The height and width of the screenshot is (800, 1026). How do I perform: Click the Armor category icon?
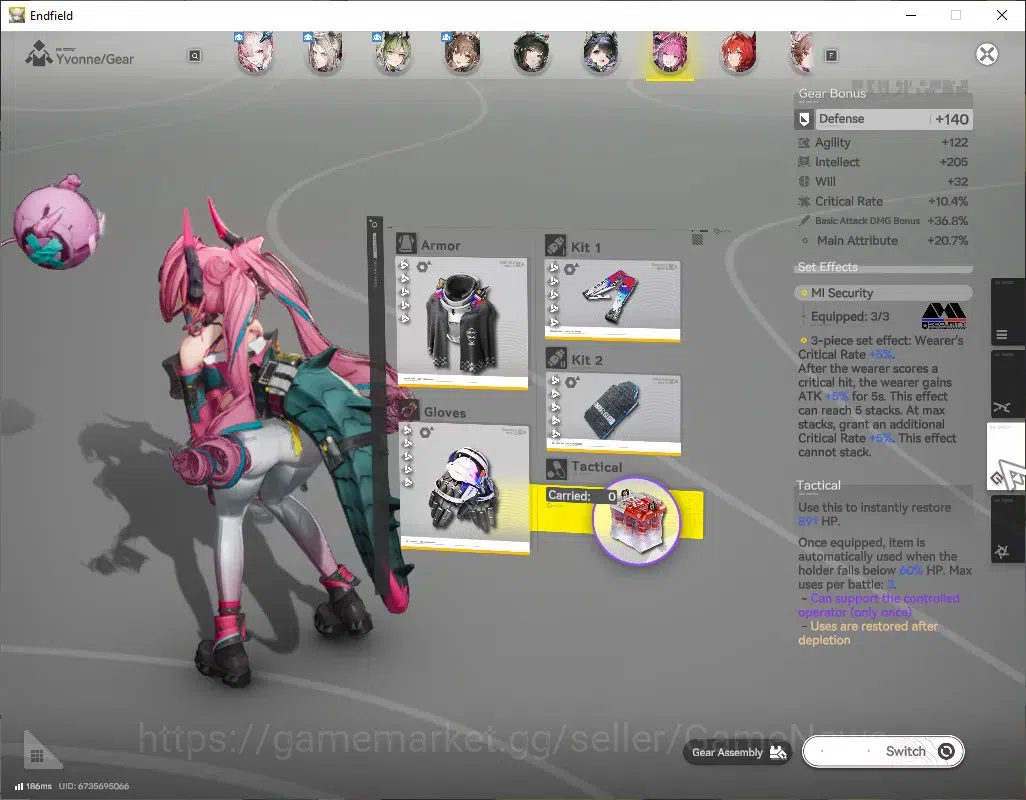pyautogui.click(x=406, y=244)
